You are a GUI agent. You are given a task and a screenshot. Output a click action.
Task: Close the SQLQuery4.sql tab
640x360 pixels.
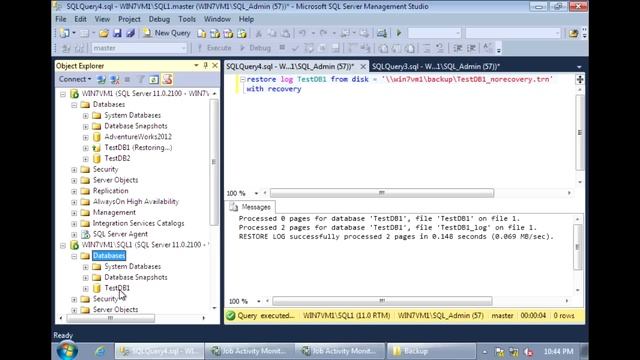363,66
